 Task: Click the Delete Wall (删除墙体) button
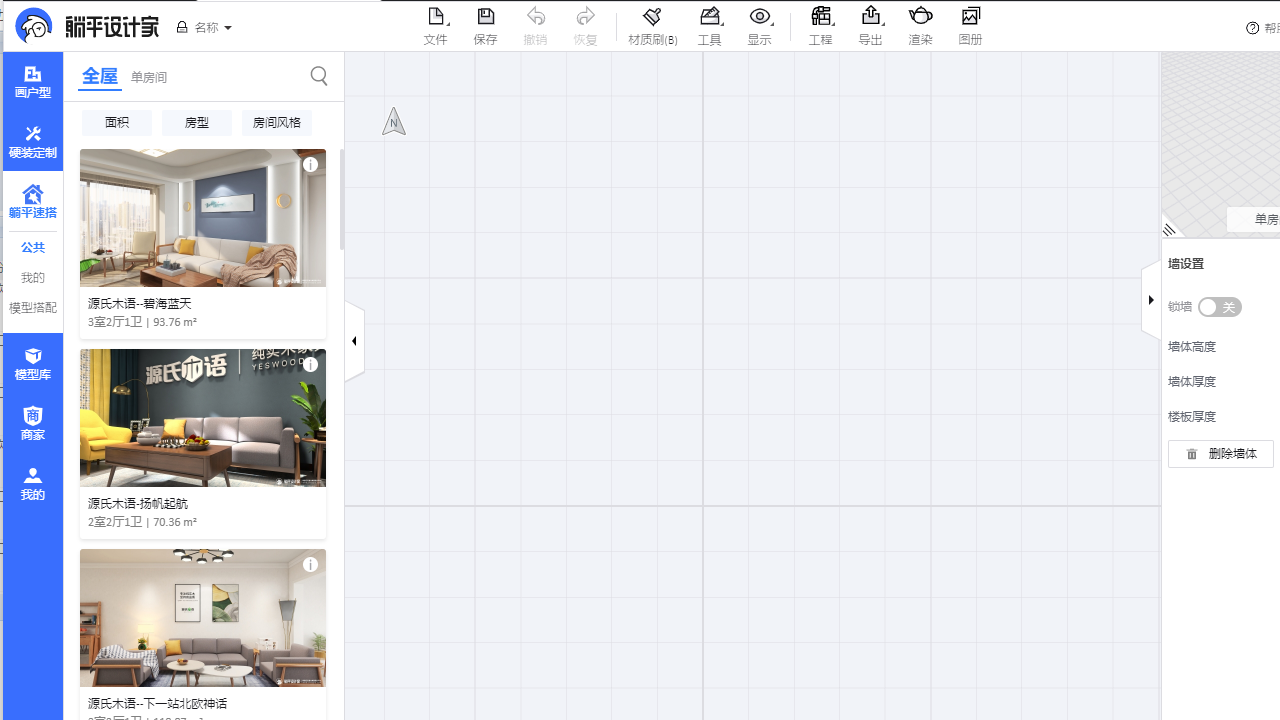(x=1221, y=454)
